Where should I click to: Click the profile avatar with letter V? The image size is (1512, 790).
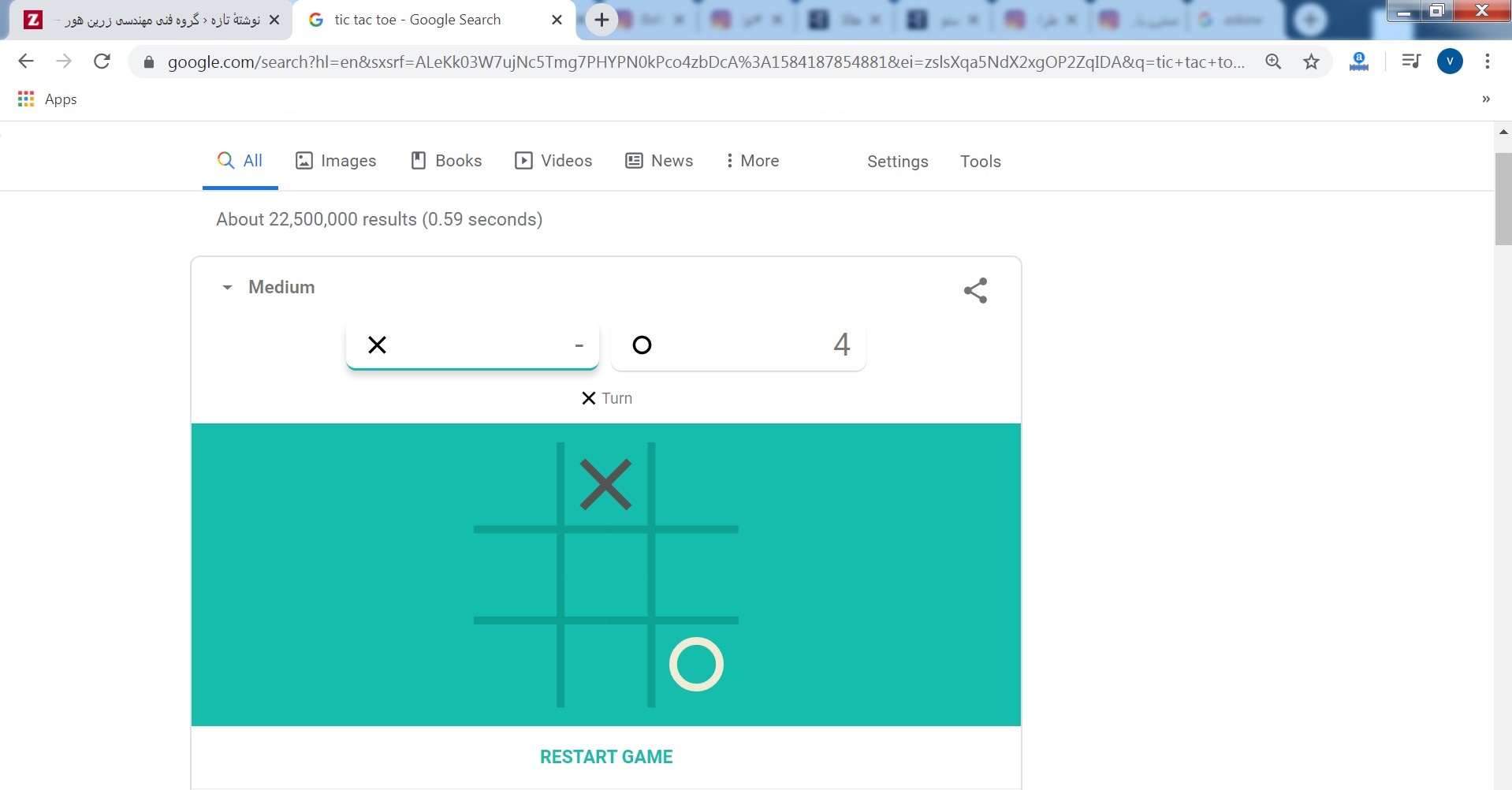[x=1450, y=61]
